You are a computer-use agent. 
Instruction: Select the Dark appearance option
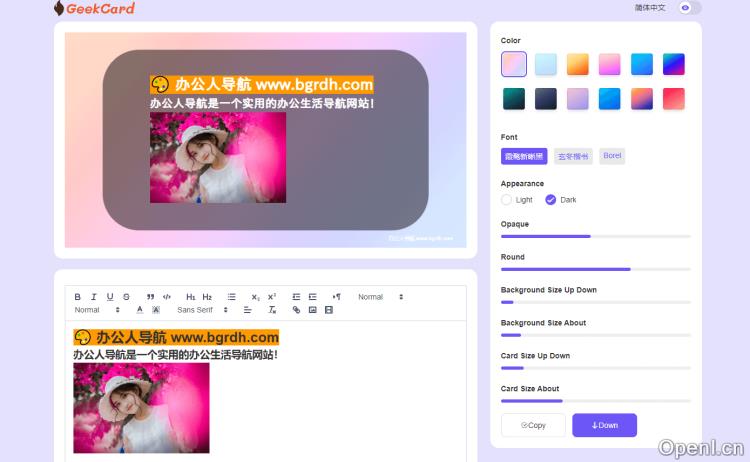coord(551,200)
